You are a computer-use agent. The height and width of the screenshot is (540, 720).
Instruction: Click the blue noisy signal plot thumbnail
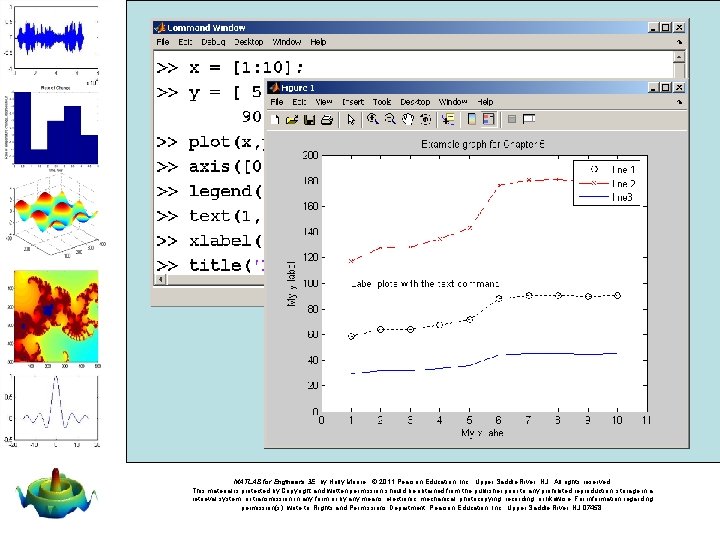pyautogui.click(x=53, y=39)
